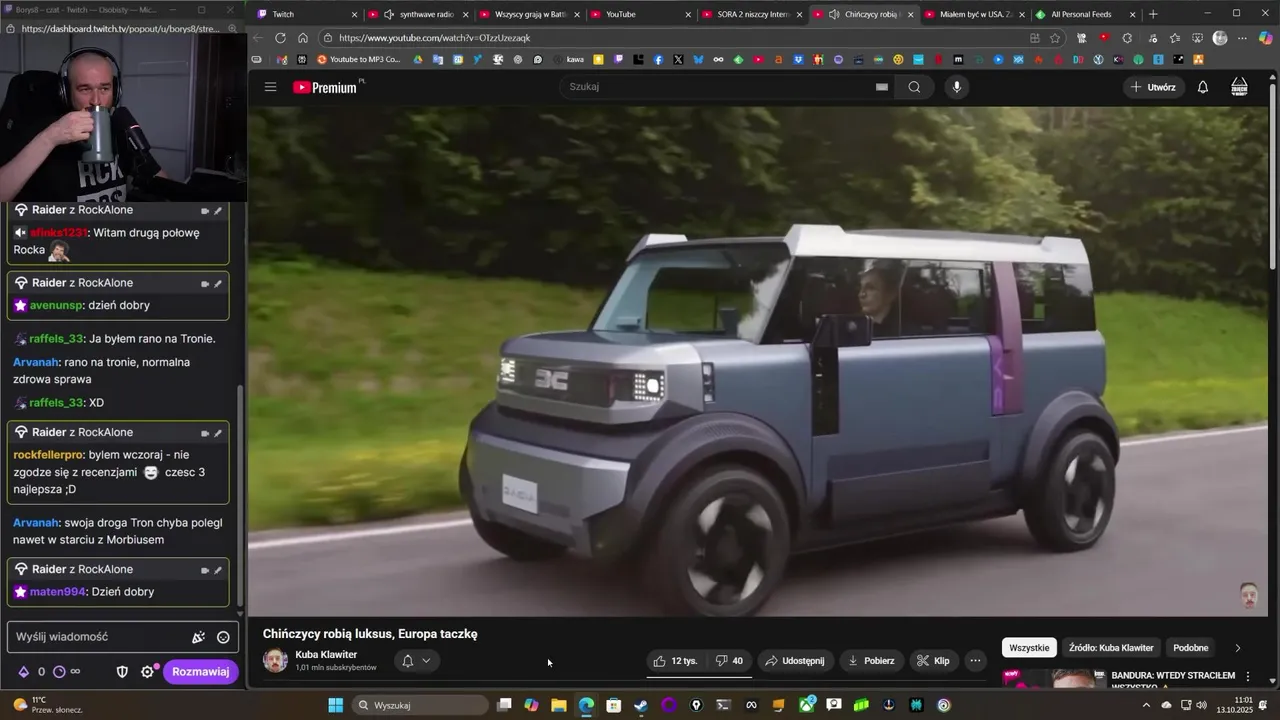1280x720 pixels.
Task: Open the weather widget showing 11°C
Action: click(47, 705)
